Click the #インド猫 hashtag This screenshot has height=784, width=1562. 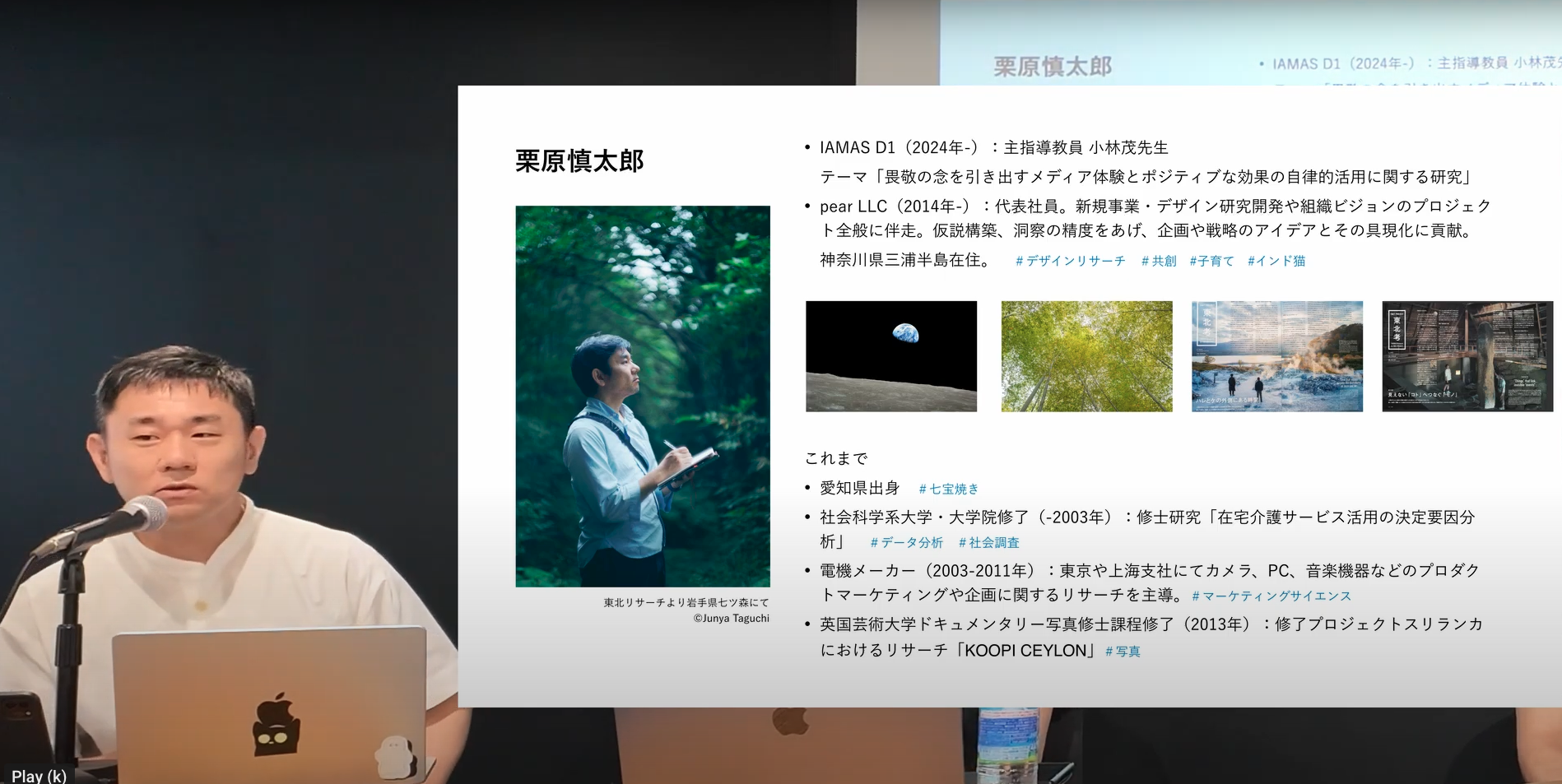tap(1276, 261)
